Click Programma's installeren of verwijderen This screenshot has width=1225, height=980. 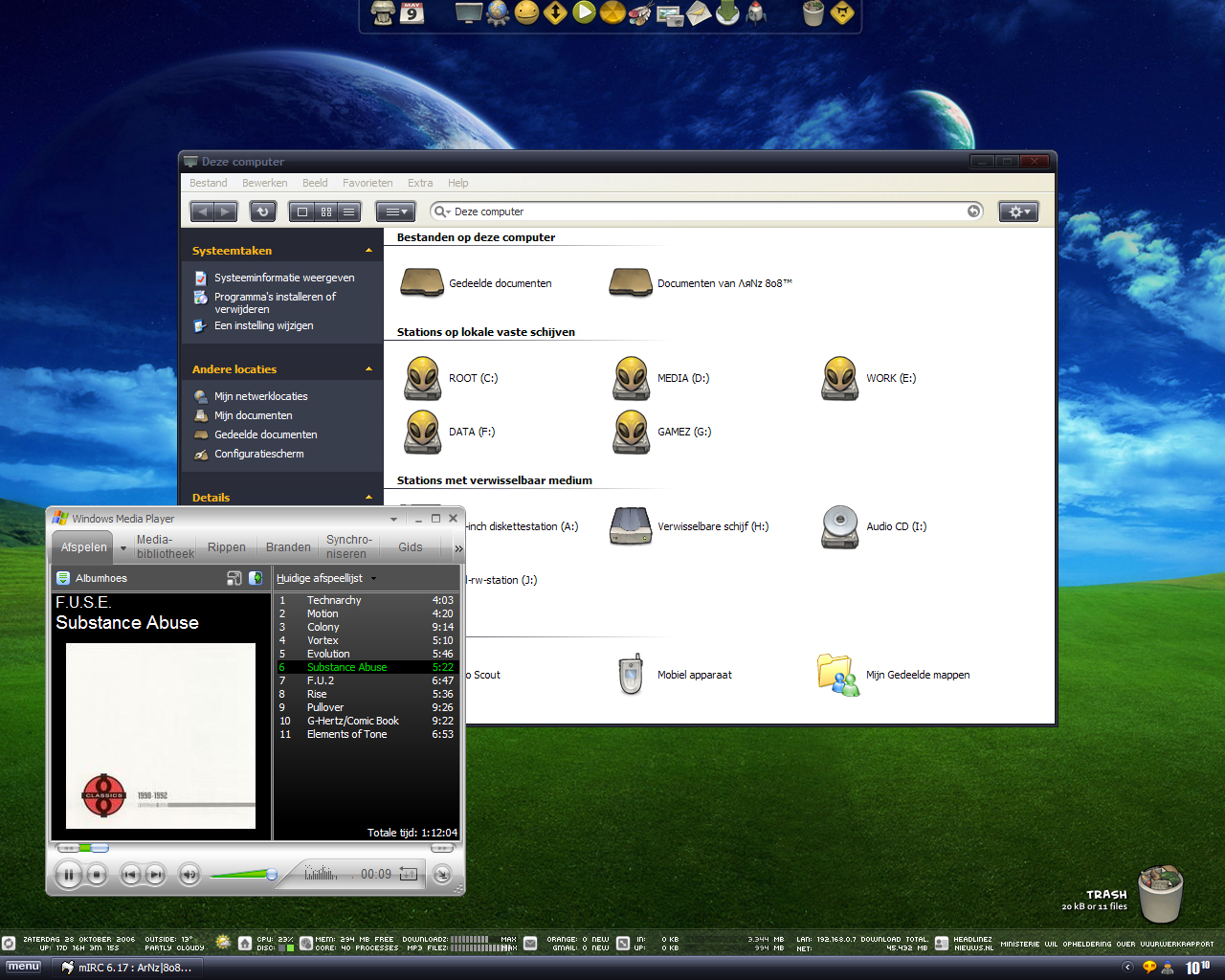pyautogui.click(x=275, y=302)
